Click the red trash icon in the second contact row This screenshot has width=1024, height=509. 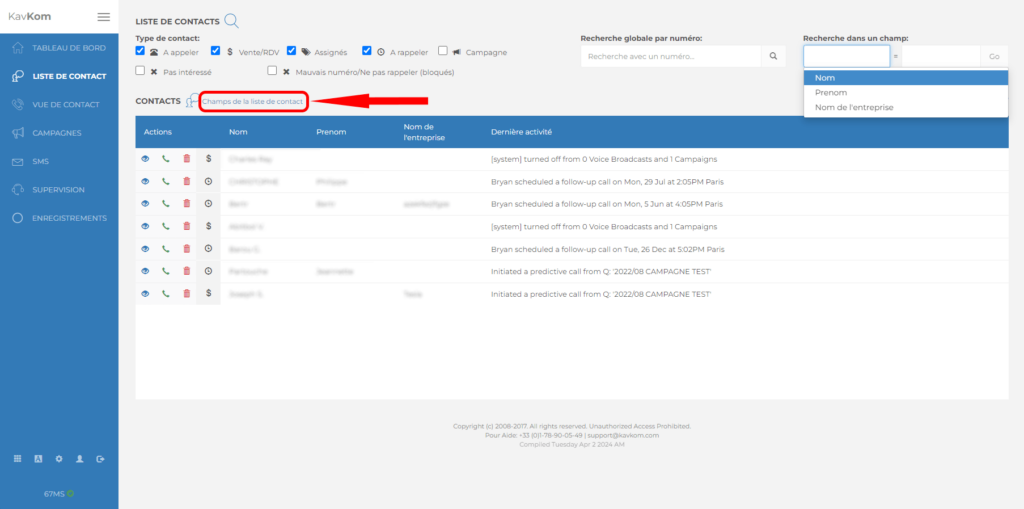(186, 181)
